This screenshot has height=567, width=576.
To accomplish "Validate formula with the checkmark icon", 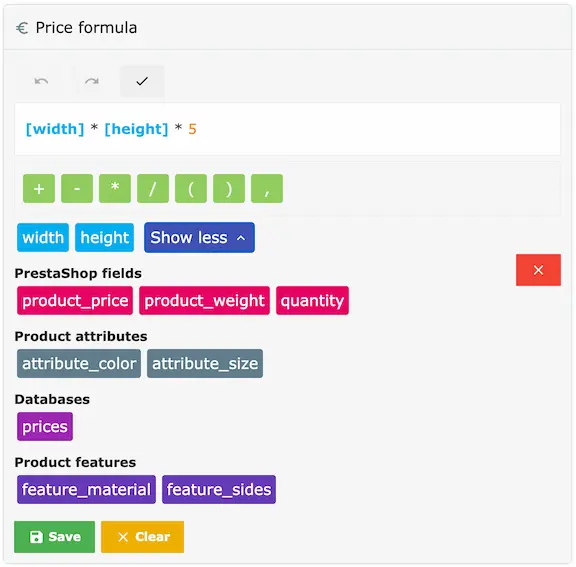I will (142, 81).
